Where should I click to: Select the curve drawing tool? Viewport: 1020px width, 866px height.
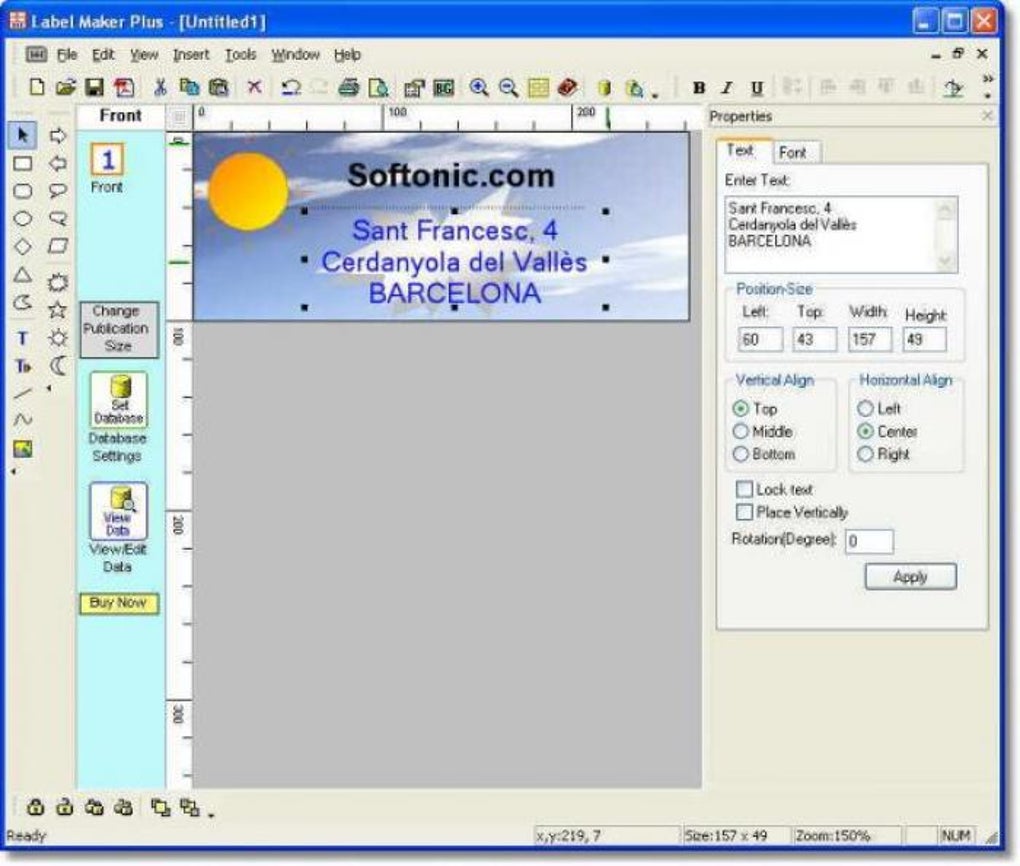[x=23, y=420]
